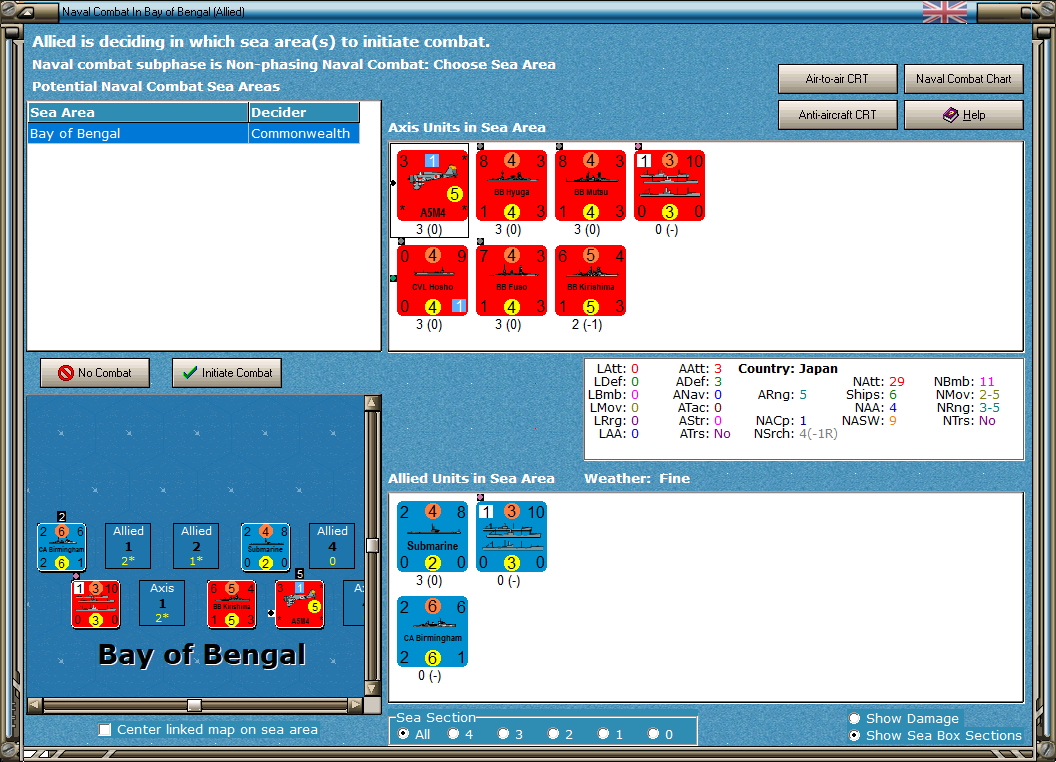Click the map horizontal scrollbar thumb
This screenshot has width=1056, height=762.
[x=194, y=705]
